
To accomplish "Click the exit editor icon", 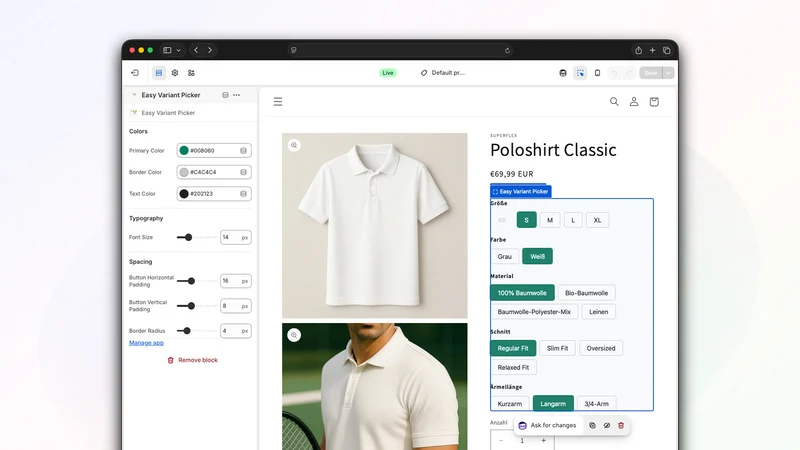I will click(x=135, y=73).
